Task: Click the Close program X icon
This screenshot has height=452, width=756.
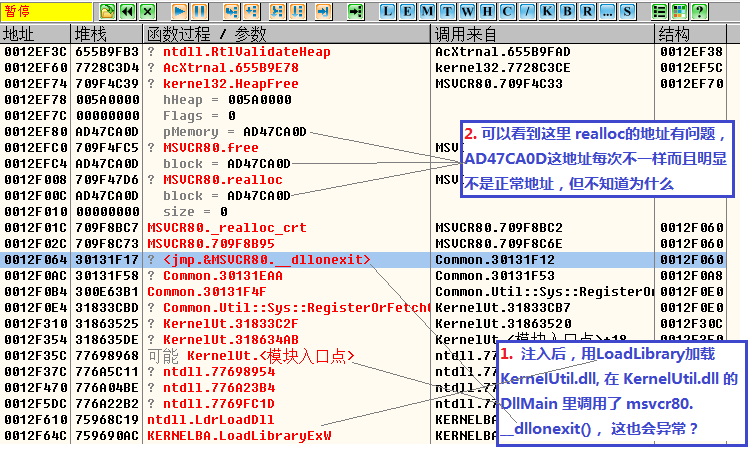Action: (x=148, y=11)
